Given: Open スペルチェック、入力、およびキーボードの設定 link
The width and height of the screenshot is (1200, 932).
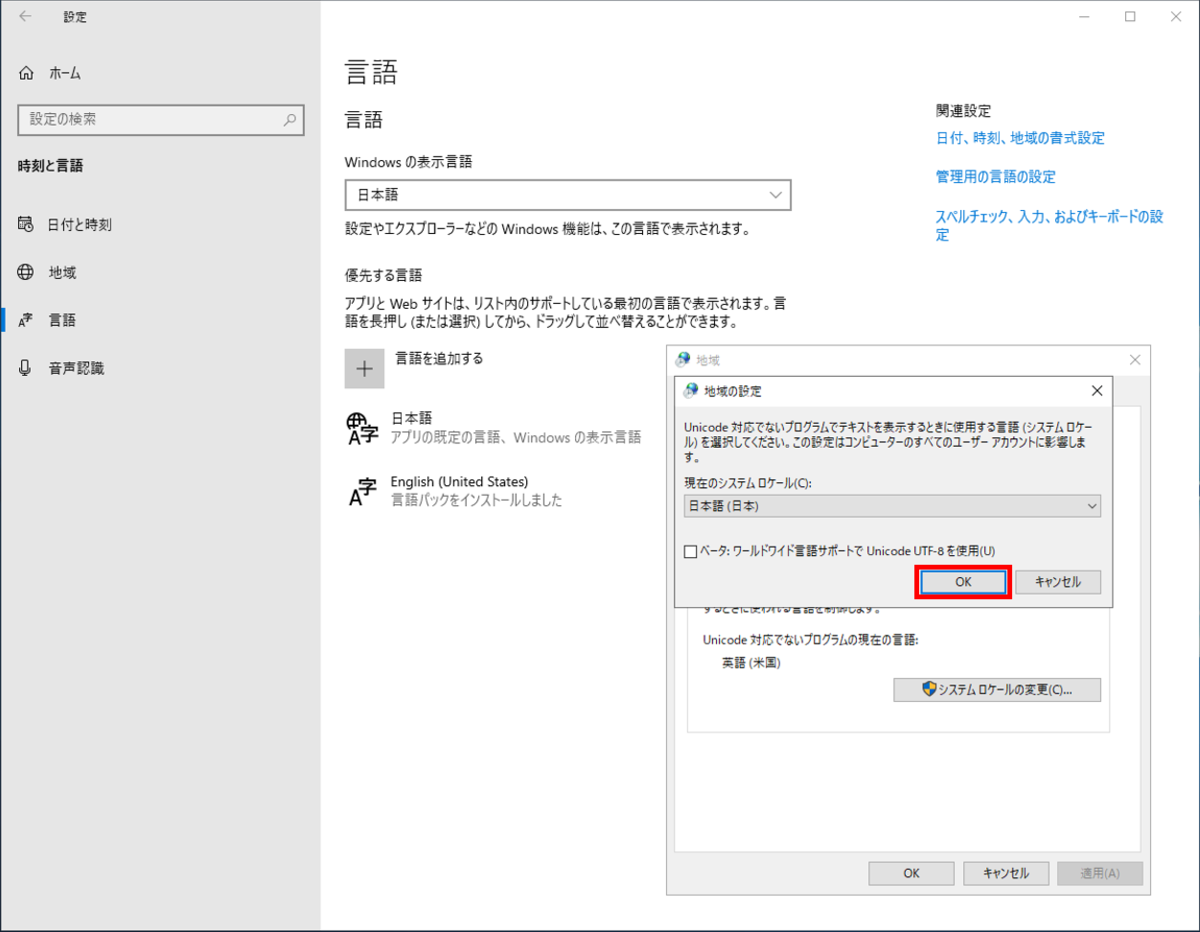Looking at the screenshot, I should point(1050,225).
